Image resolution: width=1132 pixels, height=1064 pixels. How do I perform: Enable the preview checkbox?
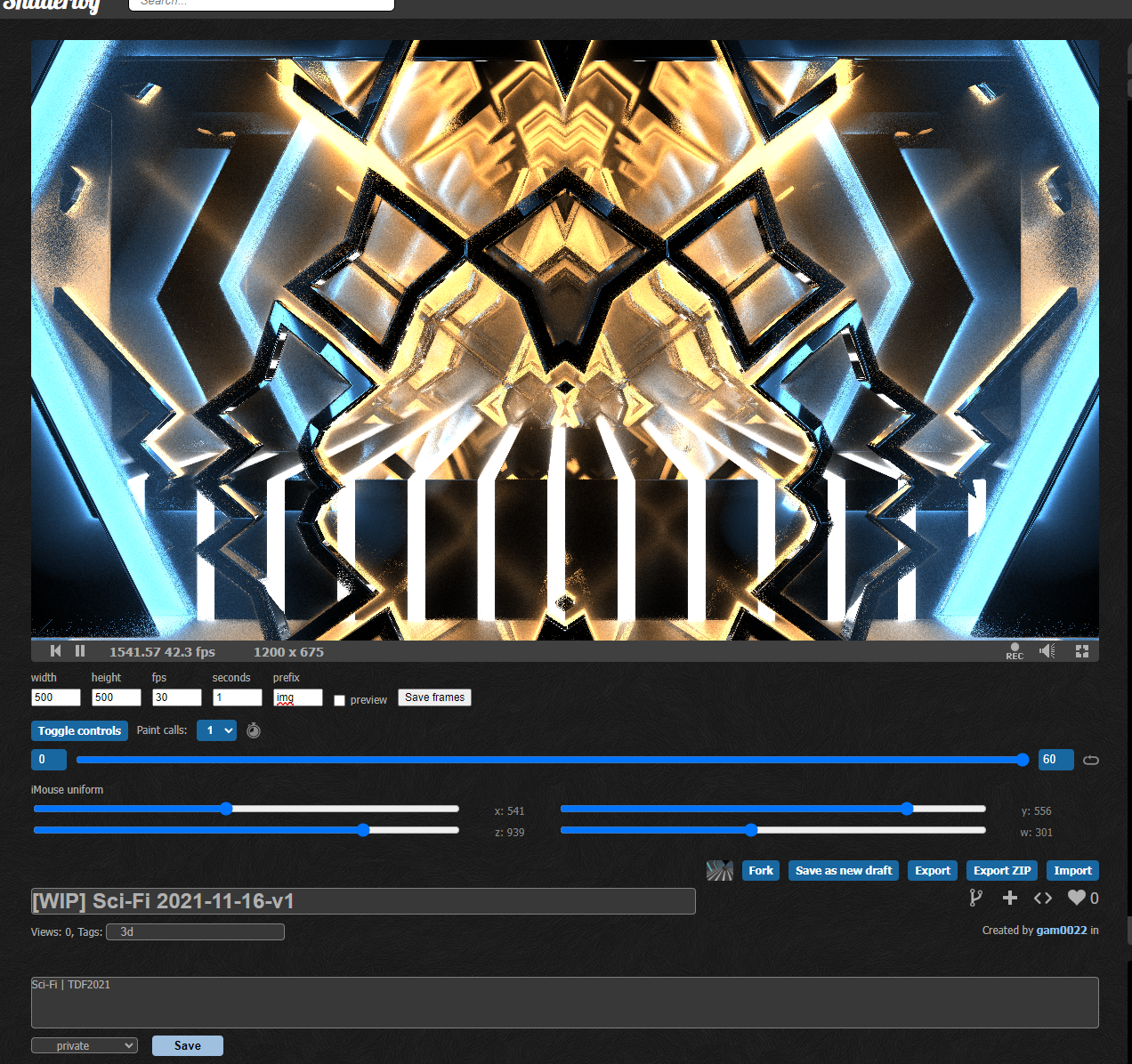tap(339, 701)
